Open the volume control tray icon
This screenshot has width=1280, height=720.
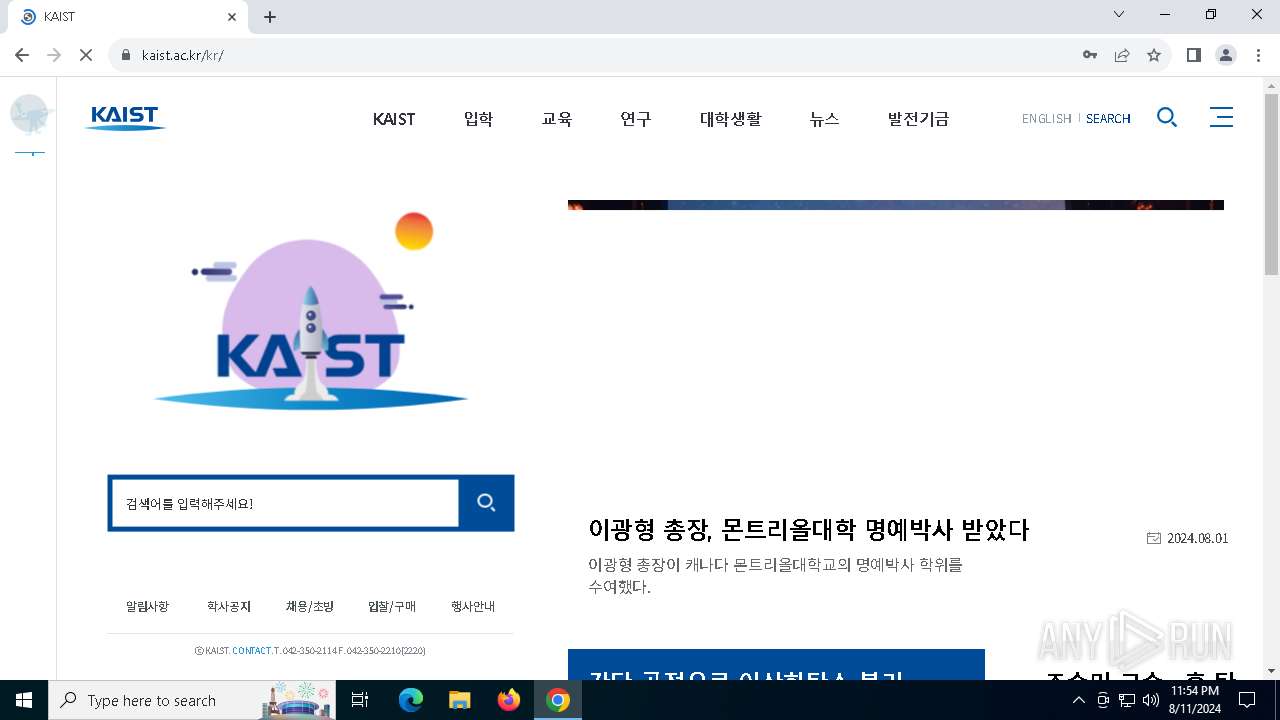[x=1151, y=700]
